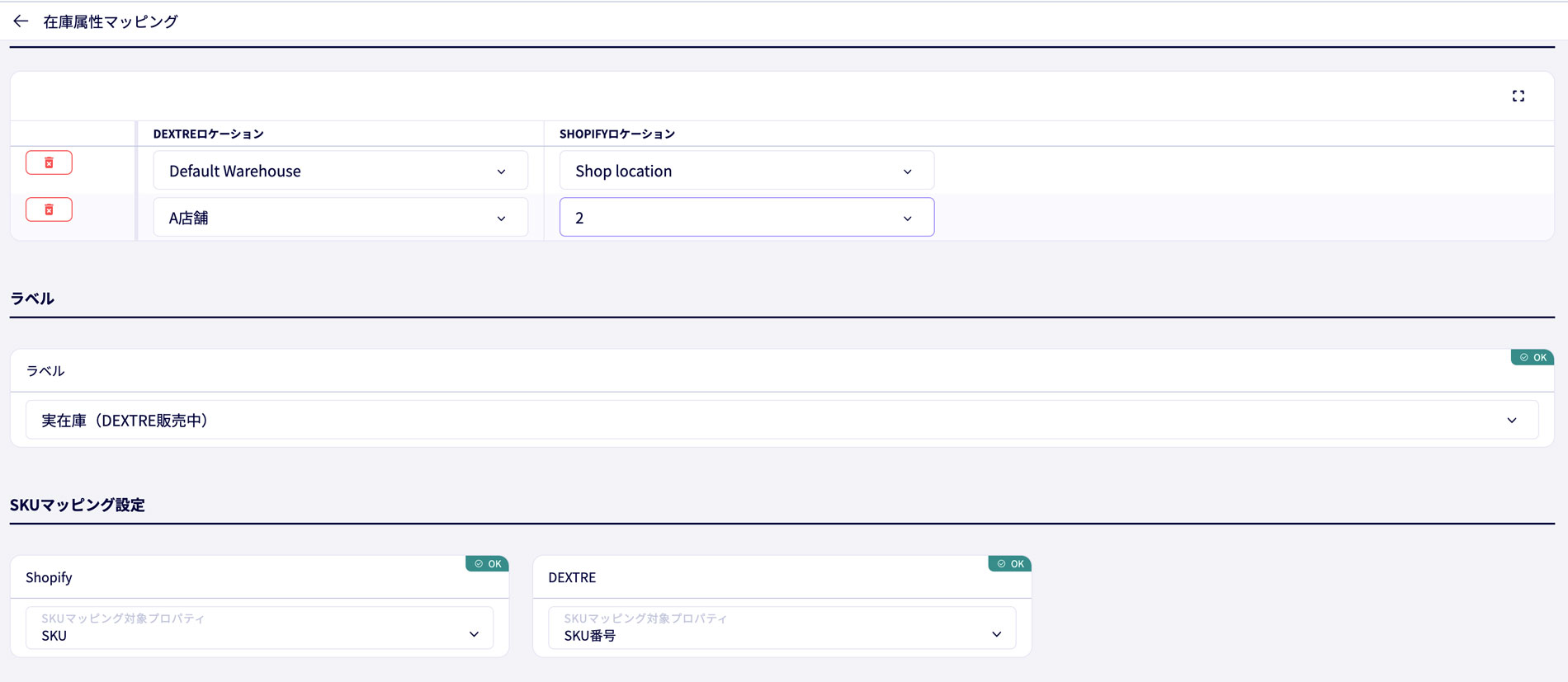Open the A店舗 DEXTRE location dropdown
Screen dimensions: 1568x682
coord(340,218)
